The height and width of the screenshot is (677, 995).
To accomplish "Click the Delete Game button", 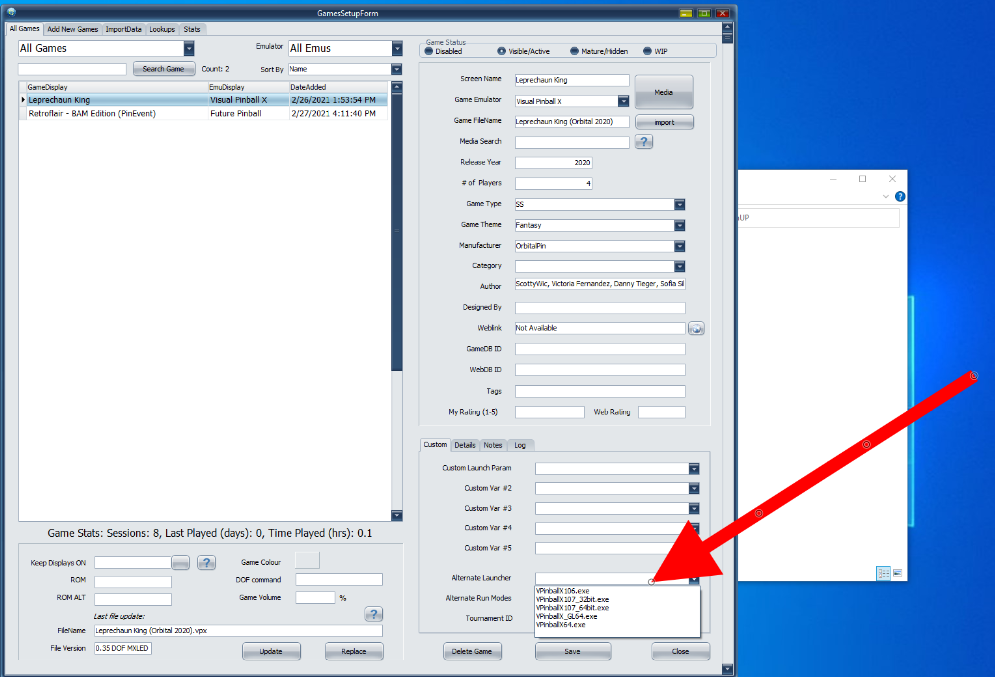I will click(x=473, y=651).
